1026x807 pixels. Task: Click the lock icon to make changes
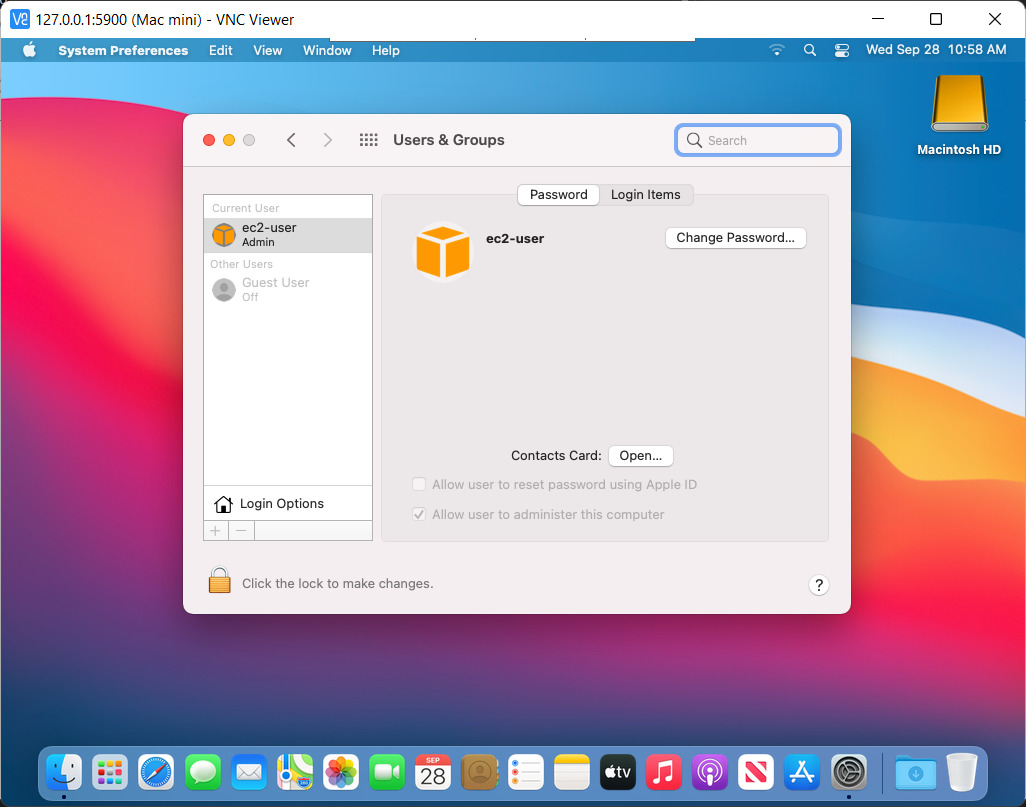[x=219, y=580]
